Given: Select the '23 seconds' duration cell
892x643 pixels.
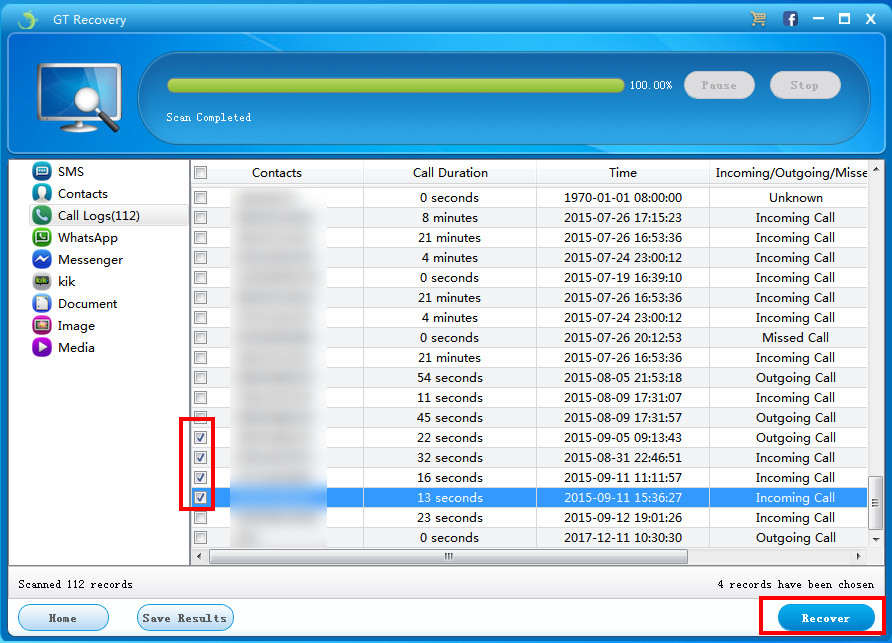Looking at the screenshot, I should click(450, 518).
